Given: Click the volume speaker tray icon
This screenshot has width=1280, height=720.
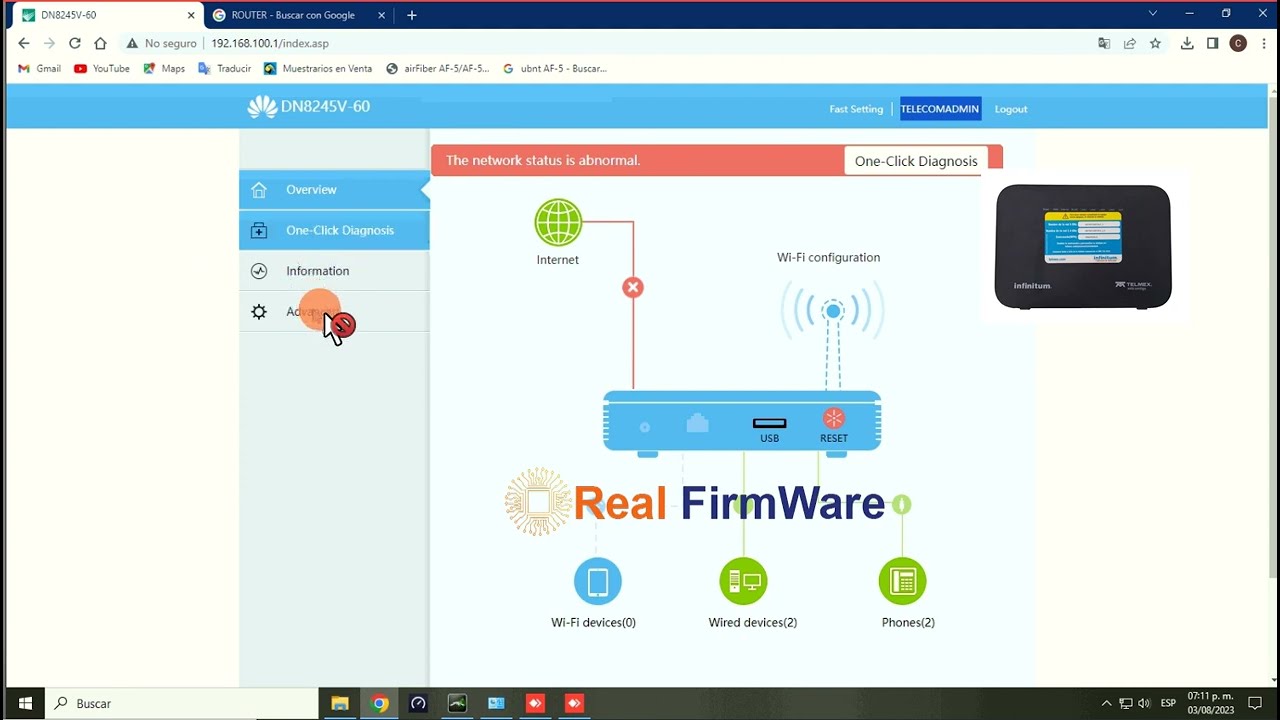Looking at the screenshot, I should [1144, 703].
